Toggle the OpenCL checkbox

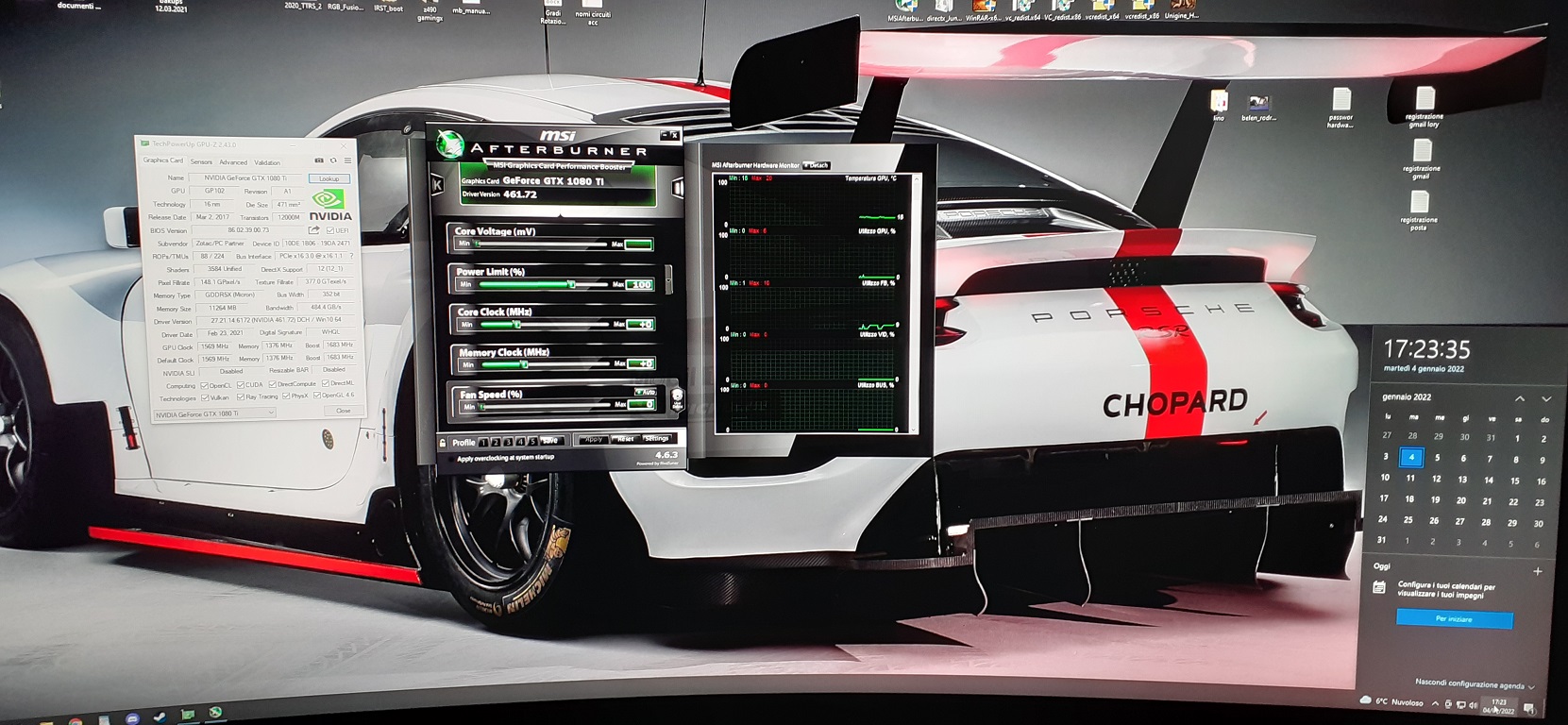tap(204, 385)
